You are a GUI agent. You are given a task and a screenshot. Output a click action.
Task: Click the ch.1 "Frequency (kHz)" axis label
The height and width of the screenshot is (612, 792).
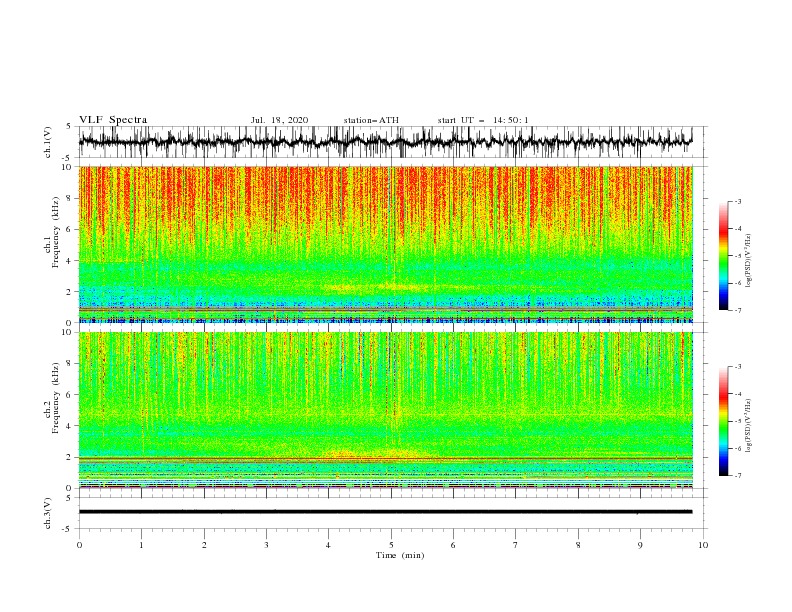click(x=56, y=233)
